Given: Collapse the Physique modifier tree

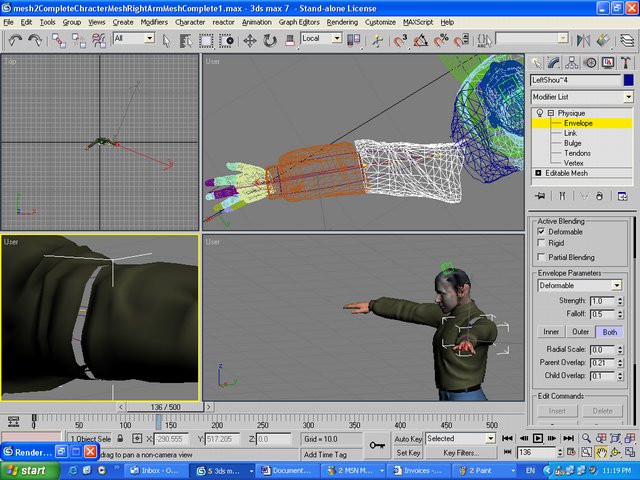Looking at the screenshot, I should click(549, 113).
